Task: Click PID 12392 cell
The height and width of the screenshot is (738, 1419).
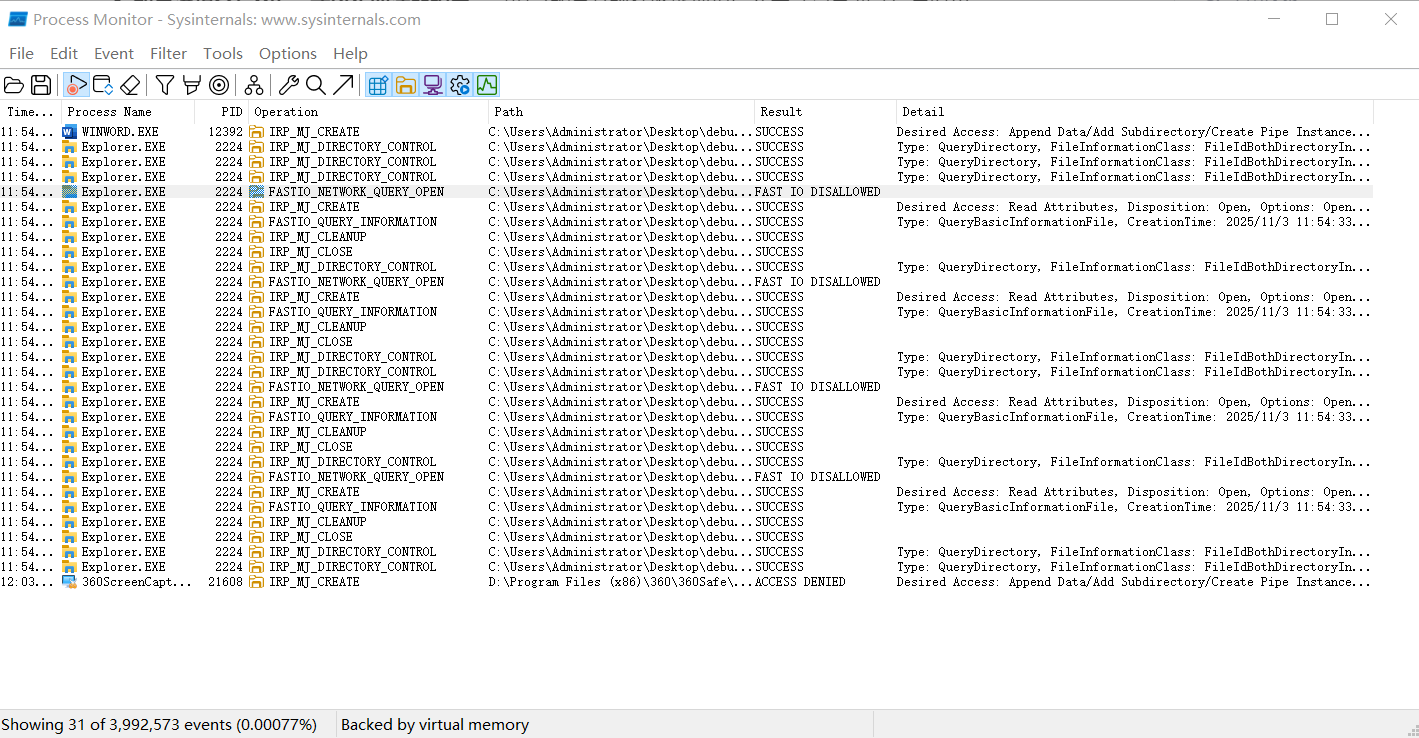Action: (225, 132)
